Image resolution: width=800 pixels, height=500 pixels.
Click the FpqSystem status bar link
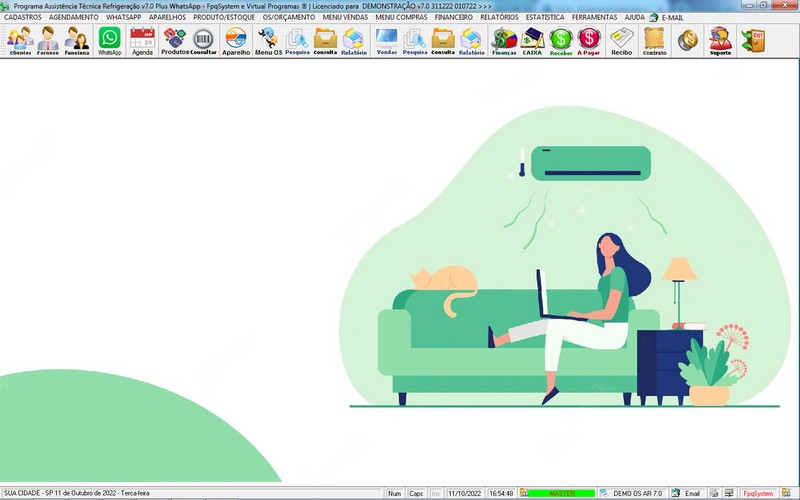(757, 494)
